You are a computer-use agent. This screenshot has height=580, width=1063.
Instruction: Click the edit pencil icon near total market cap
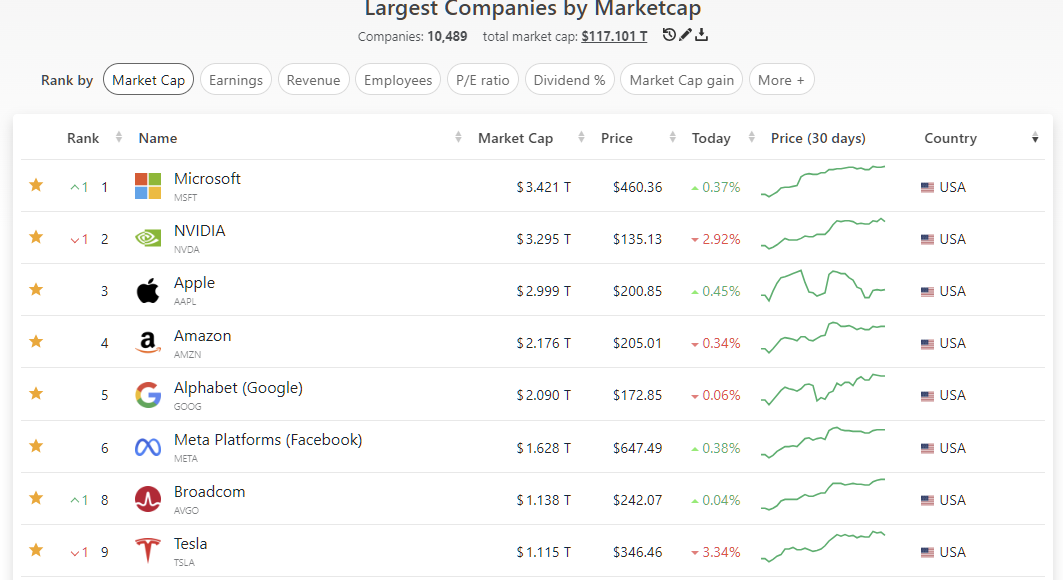point(685,34)
